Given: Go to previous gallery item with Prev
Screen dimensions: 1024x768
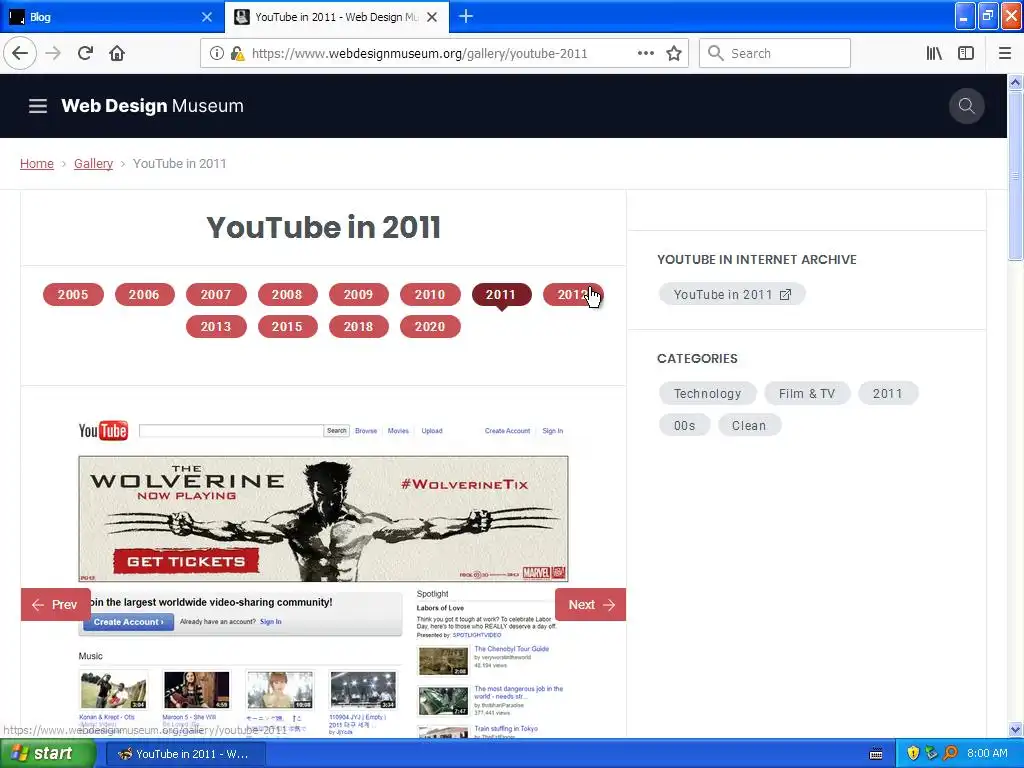Looking at the screenshot, I should [x=56, y=605].
